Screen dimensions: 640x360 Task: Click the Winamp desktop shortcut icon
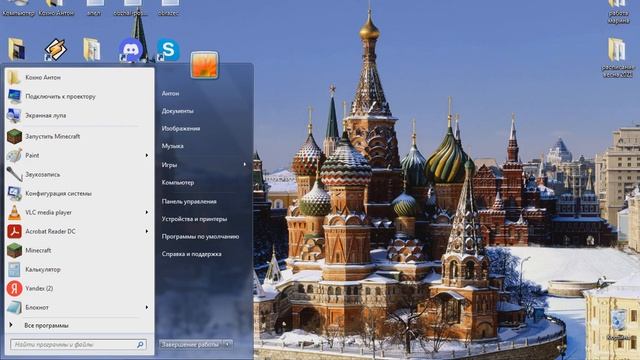point(56,50)
